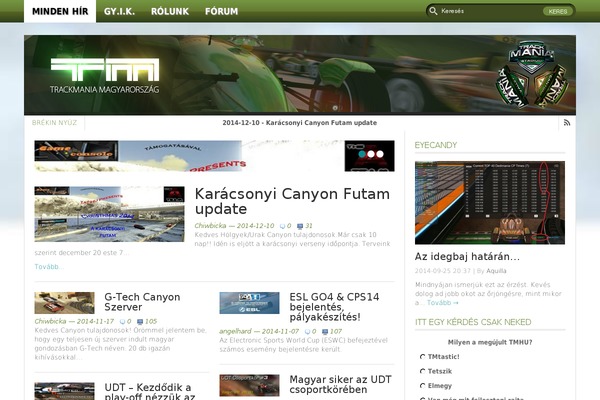The image size is (600, 400).
Task: Click the views icon showing 105
Action: (x=140, y=322)
